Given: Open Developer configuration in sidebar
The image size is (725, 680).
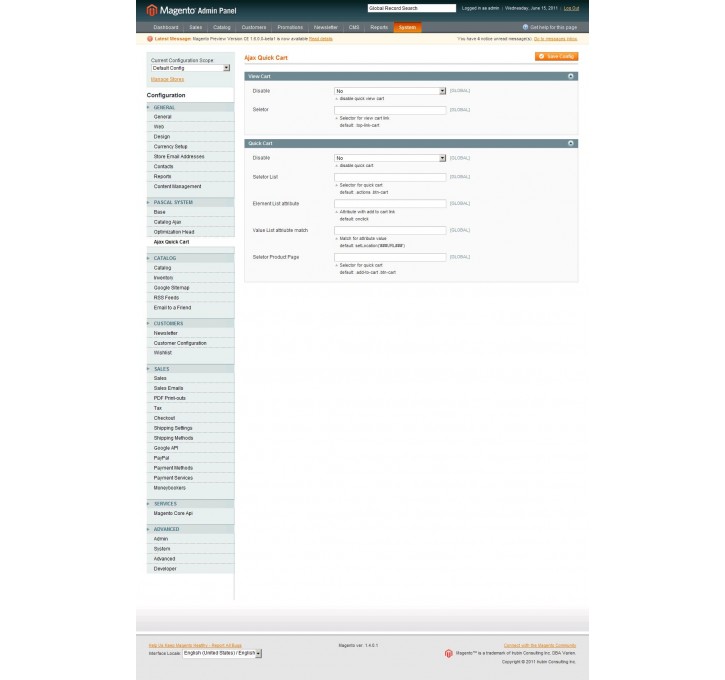Looking at the screenshot, I should [x=190, y=569].
